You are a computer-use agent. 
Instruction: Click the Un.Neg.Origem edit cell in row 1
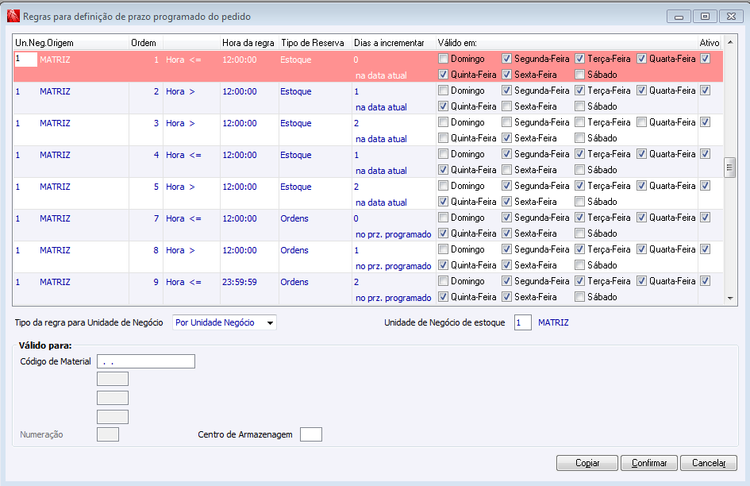click(26, 59)
